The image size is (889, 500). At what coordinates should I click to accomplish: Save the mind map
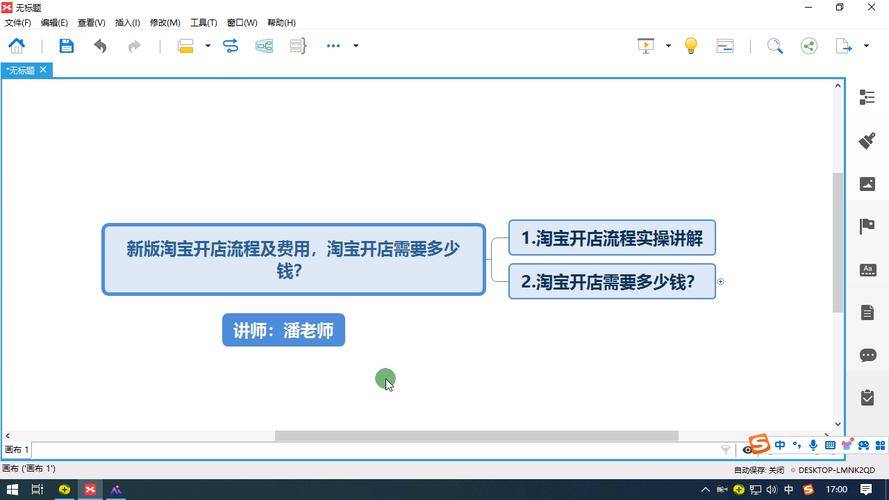pos(66,45)
